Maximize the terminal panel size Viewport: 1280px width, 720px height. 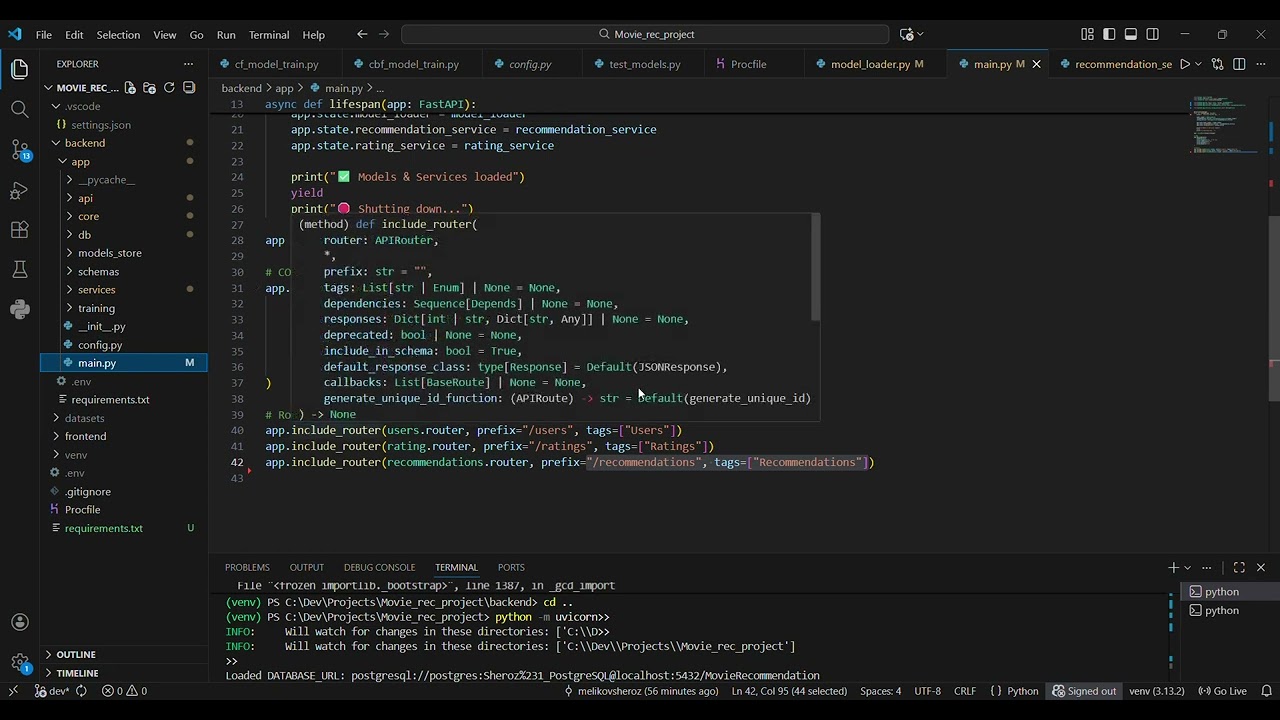click(x=1239, y=567)
